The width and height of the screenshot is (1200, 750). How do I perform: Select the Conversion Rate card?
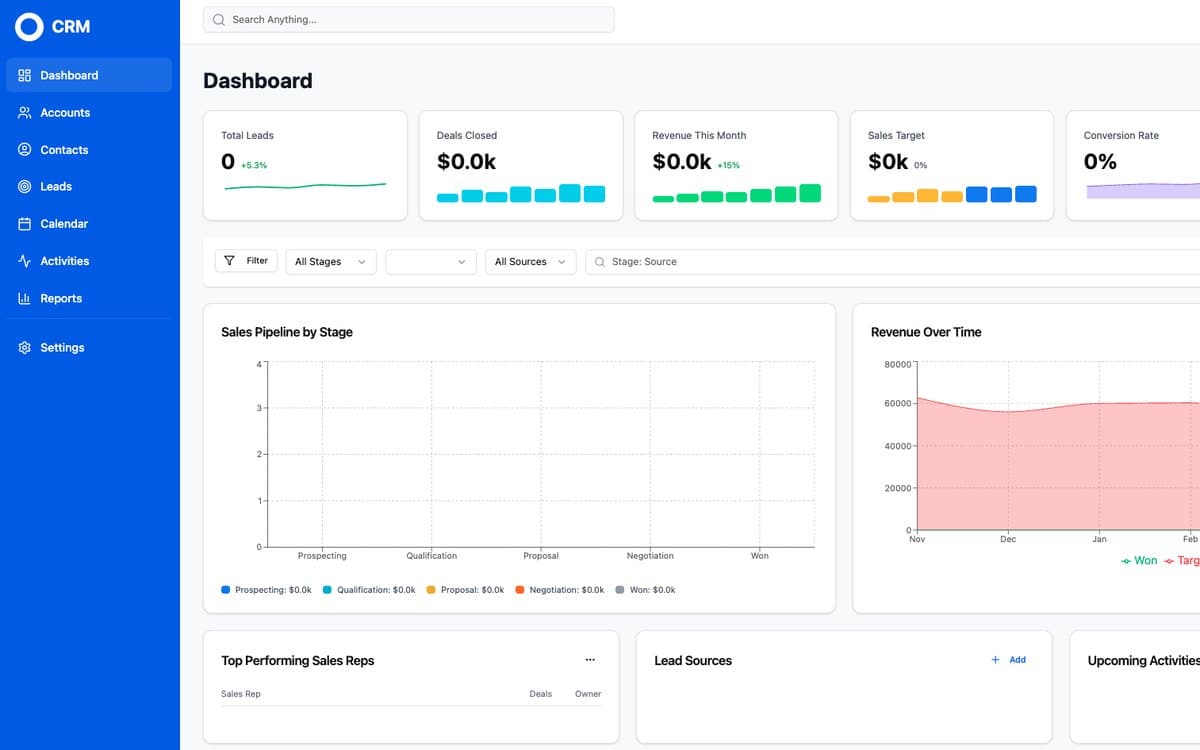(x=1133, y=165)
